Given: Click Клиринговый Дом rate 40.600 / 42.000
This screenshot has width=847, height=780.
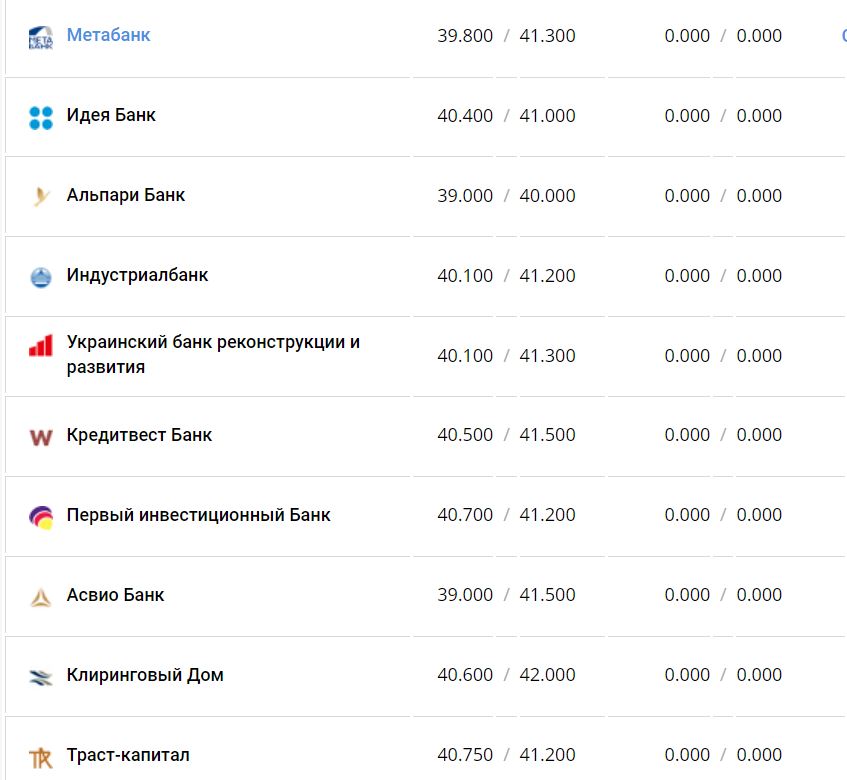Looking at the screenshot, I should tap(506, 675).
